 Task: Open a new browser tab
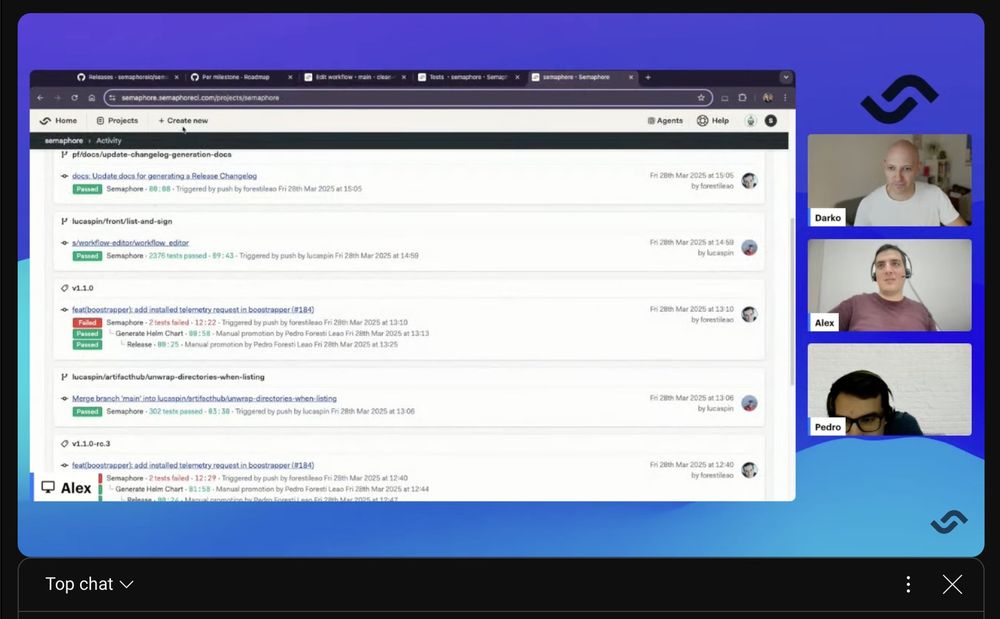pos(648,77)
